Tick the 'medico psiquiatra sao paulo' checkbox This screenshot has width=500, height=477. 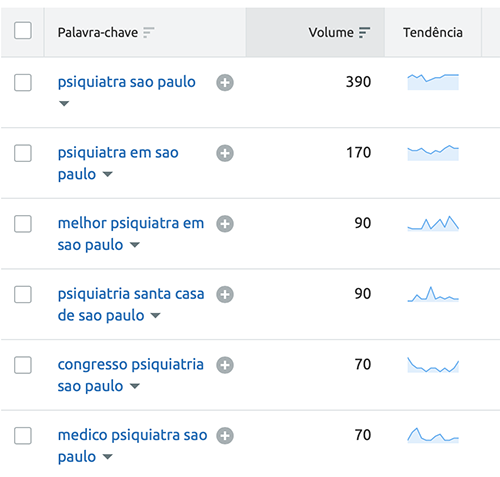pyautogui.click(x=23, y=436)
